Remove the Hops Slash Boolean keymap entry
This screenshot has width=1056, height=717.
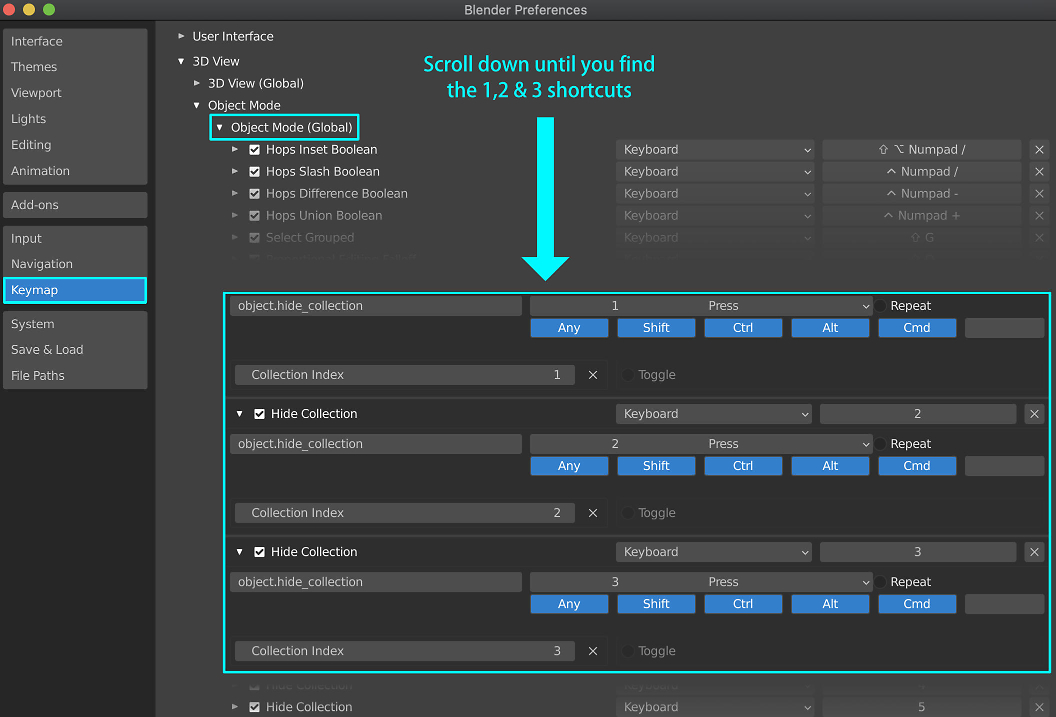pyautogui.click(x=1039, y=172)
